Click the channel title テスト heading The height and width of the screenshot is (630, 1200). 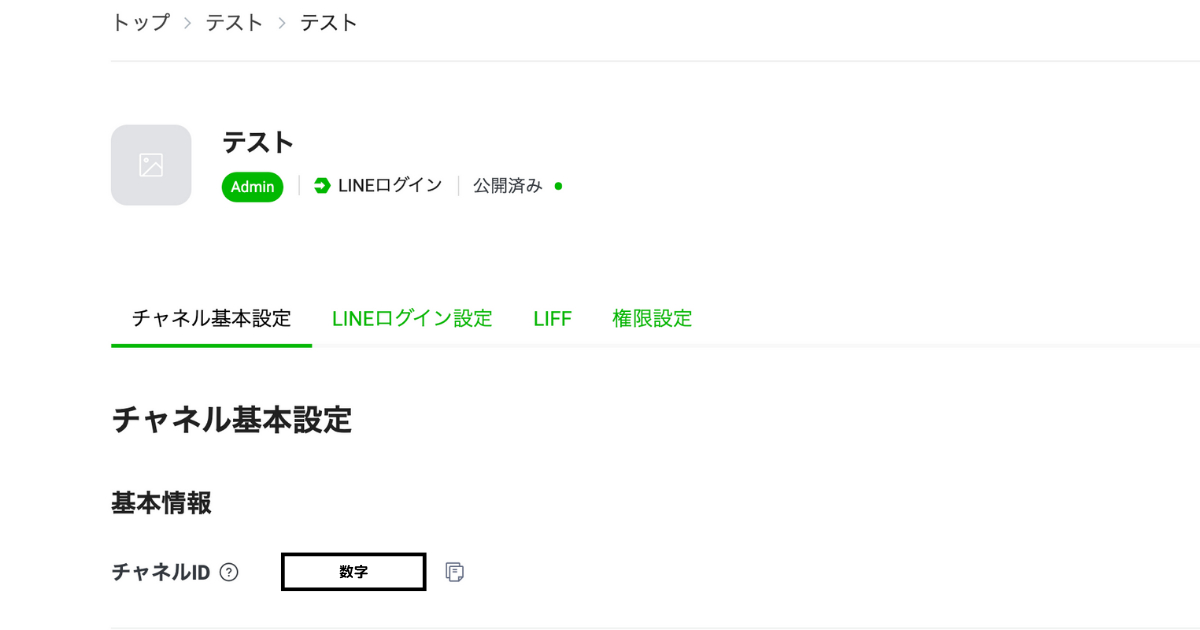tap(258, 142)
